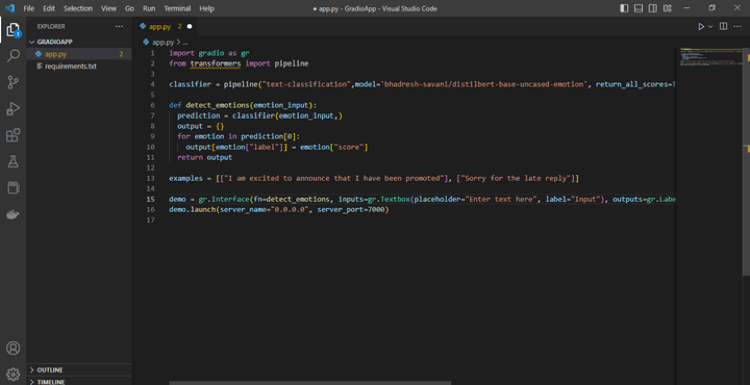Click line number 4 in the gutter

click(x=153, y=84)
